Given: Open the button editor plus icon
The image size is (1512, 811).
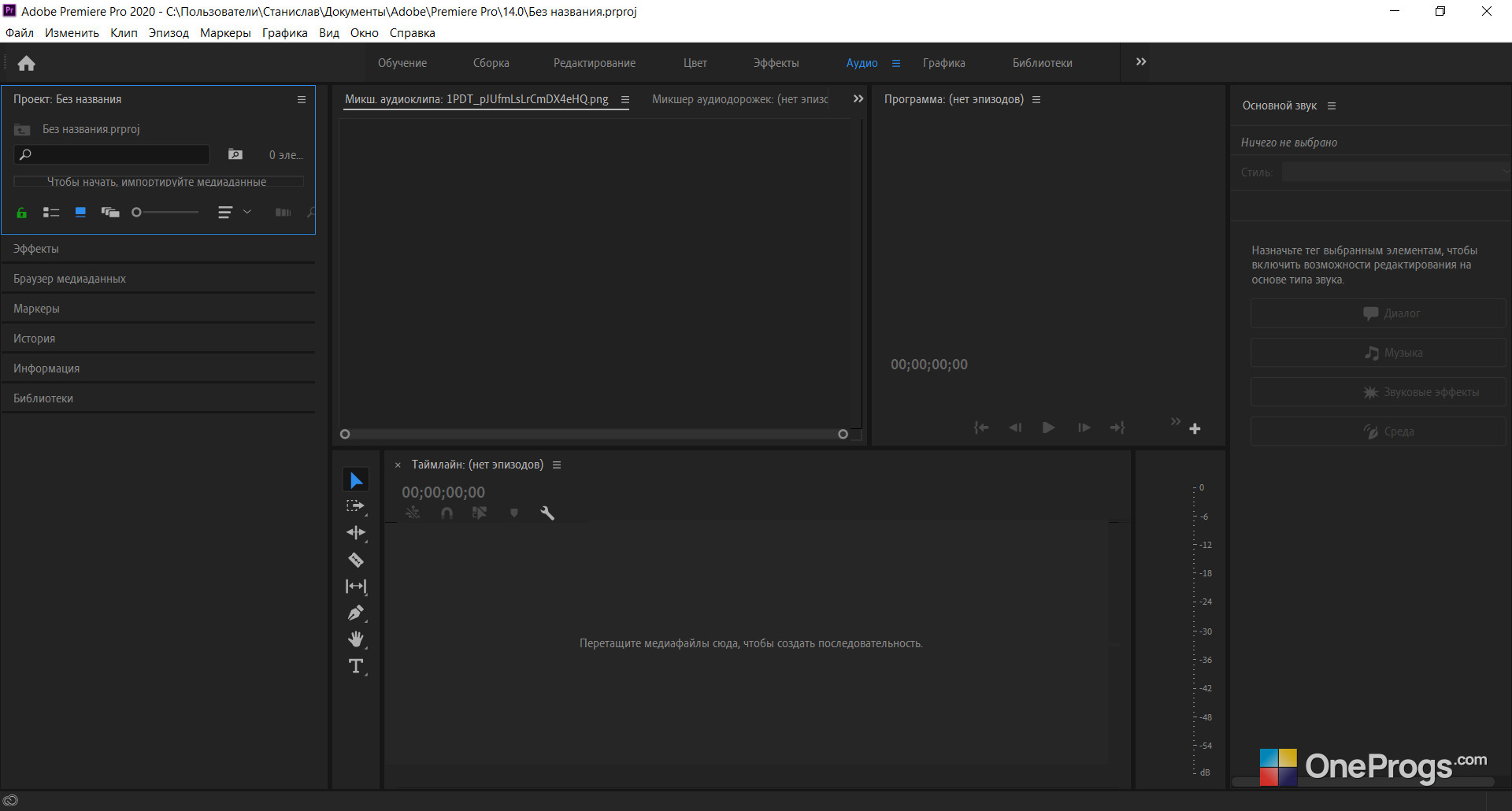Looking at the screenshot, I should point(1195,428).
